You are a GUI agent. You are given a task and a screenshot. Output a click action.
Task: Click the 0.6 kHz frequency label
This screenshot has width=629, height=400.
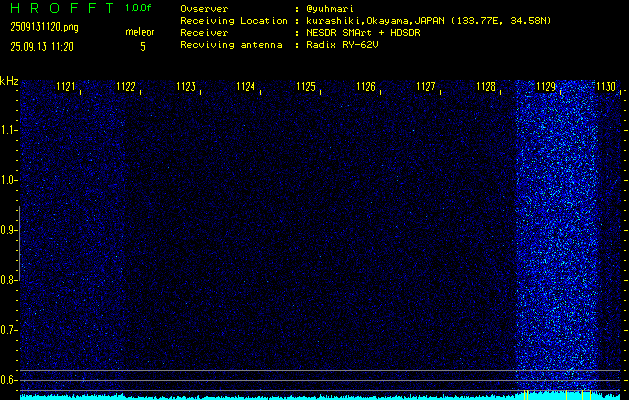[x=8, y=380]
